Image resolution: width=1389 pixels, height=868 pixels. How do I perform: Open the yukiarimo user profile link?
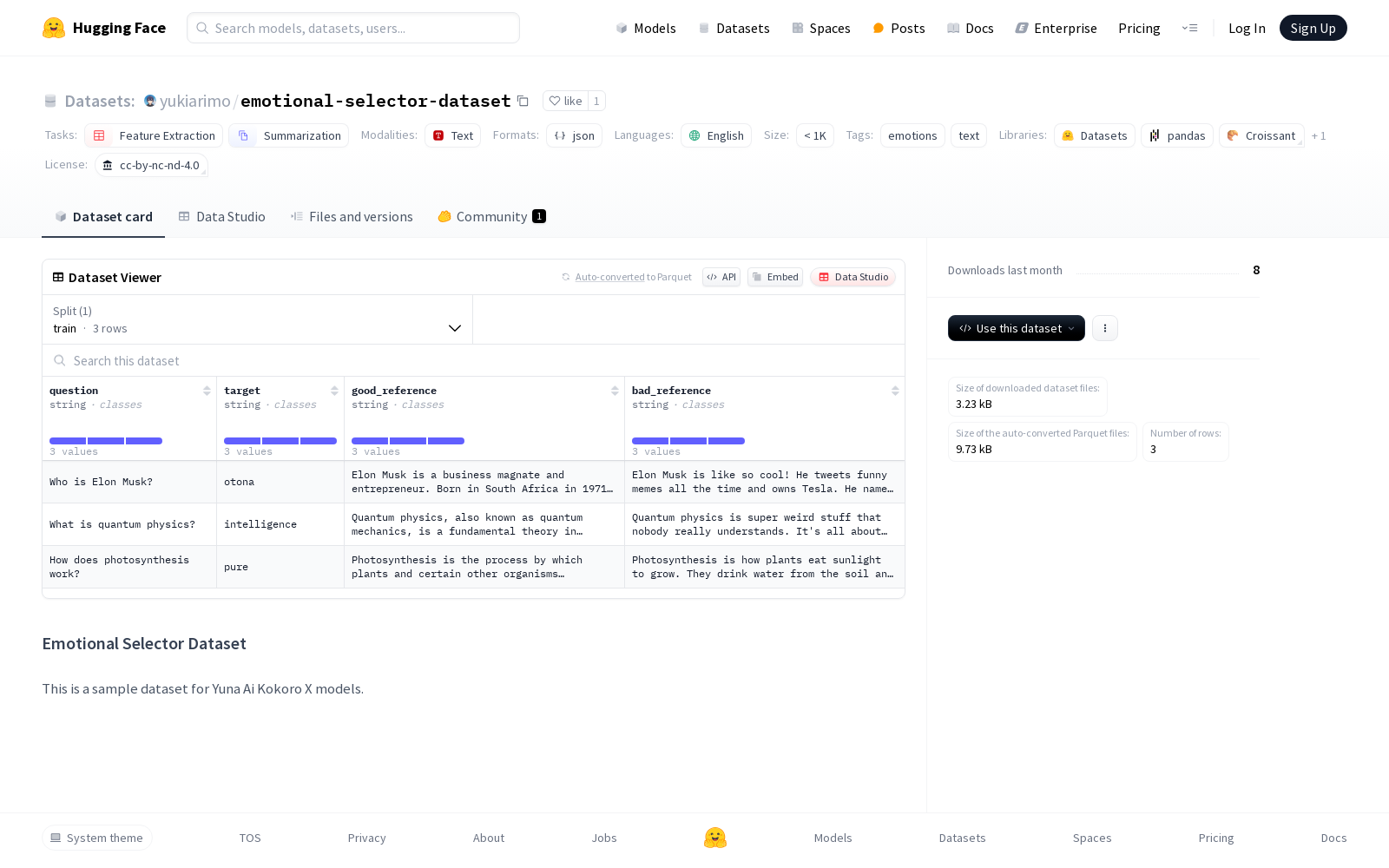[195, 102]
